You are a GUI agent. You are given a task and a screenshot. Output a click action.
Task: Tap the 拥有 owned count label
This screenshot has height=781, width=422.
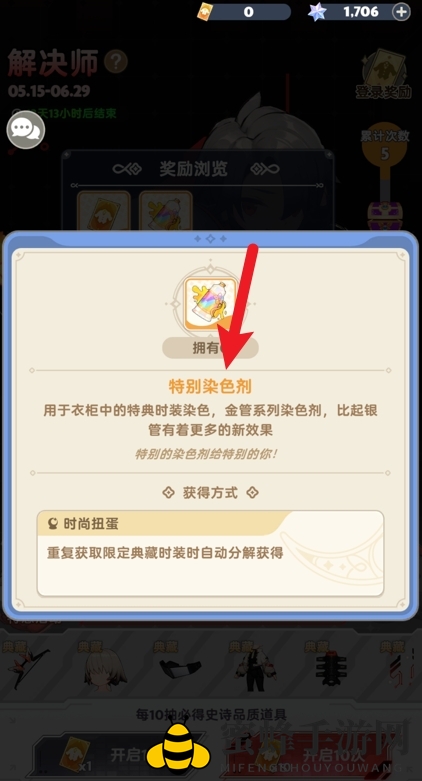[210, 348]
